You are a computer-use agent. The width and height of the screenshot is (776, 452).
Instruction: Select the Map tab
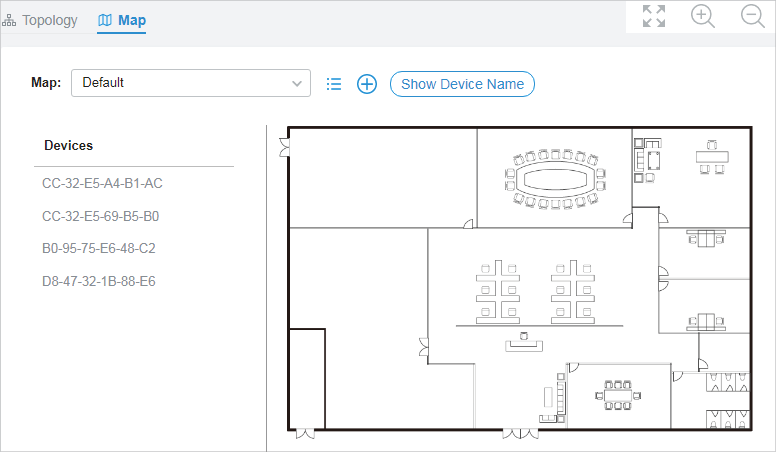[122, 20]
